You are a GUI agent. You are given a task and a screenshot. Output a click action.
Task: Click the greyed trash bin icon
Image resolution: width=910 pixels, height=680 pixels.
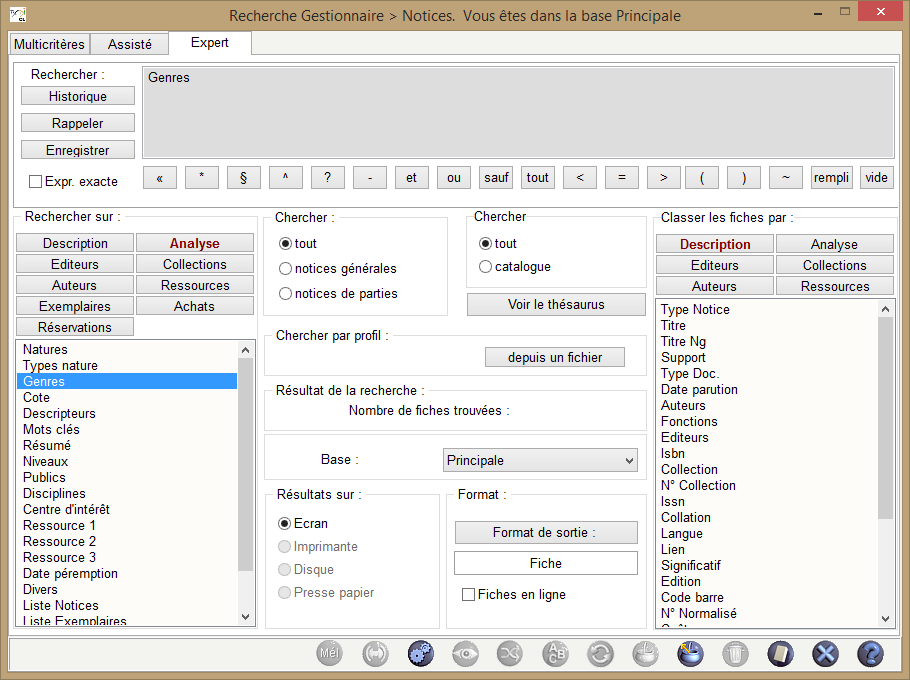click(x=735, y=654)
